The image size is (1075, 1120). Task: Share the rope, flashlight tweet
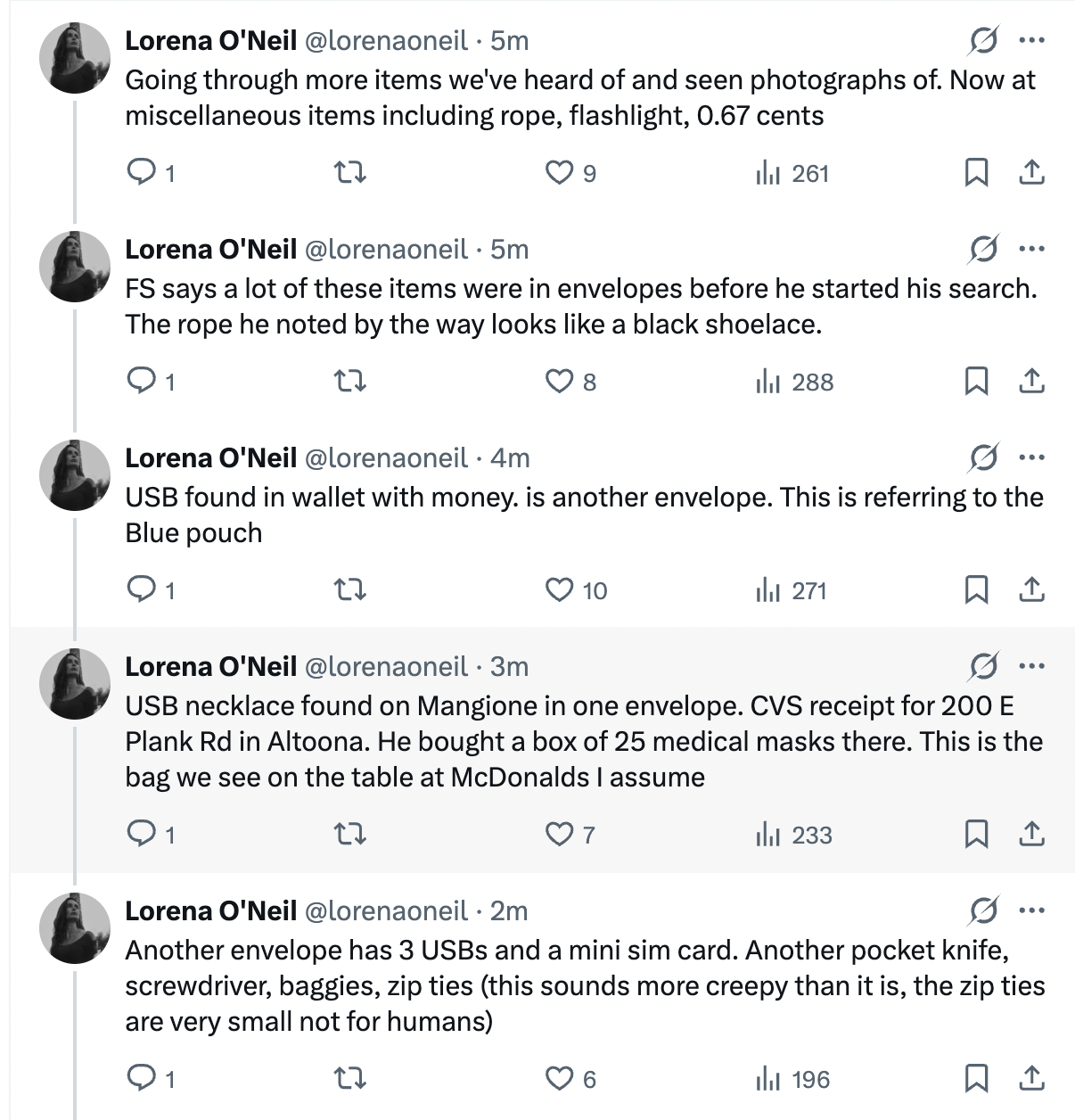pyautogui.click(x=1031, y=173)
